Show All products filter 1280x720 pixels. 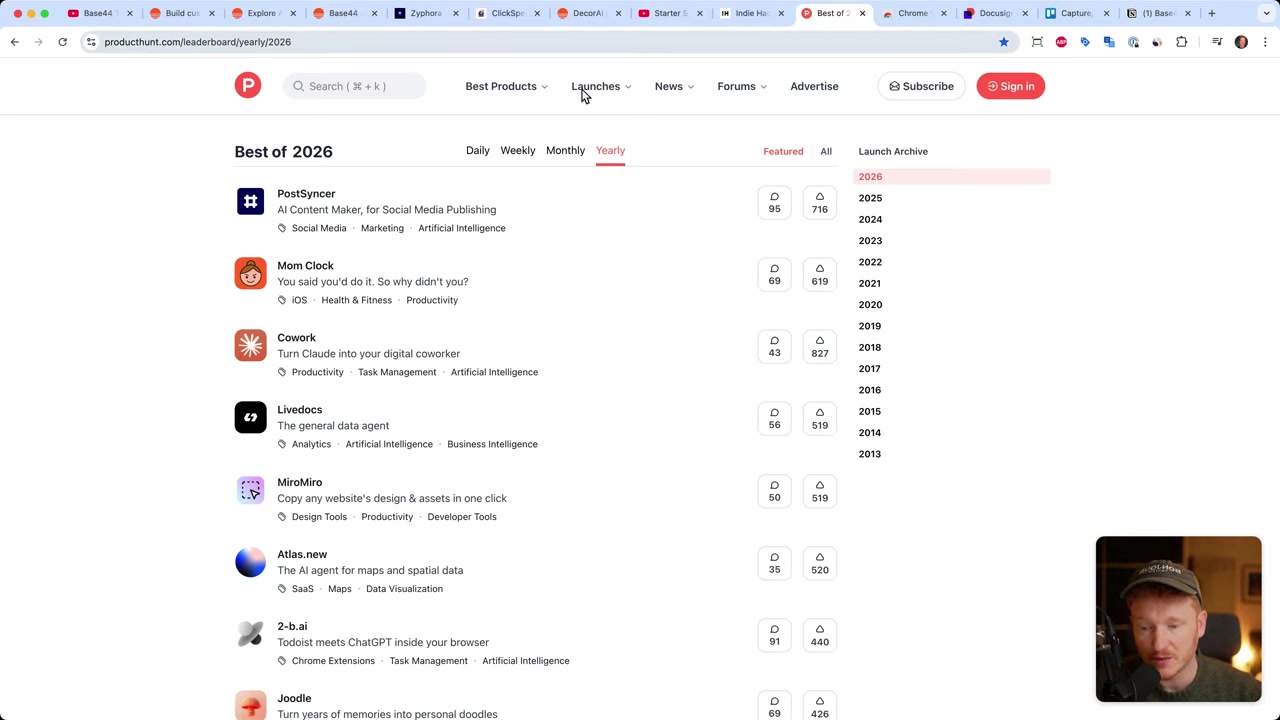click(x=826, y=151)
